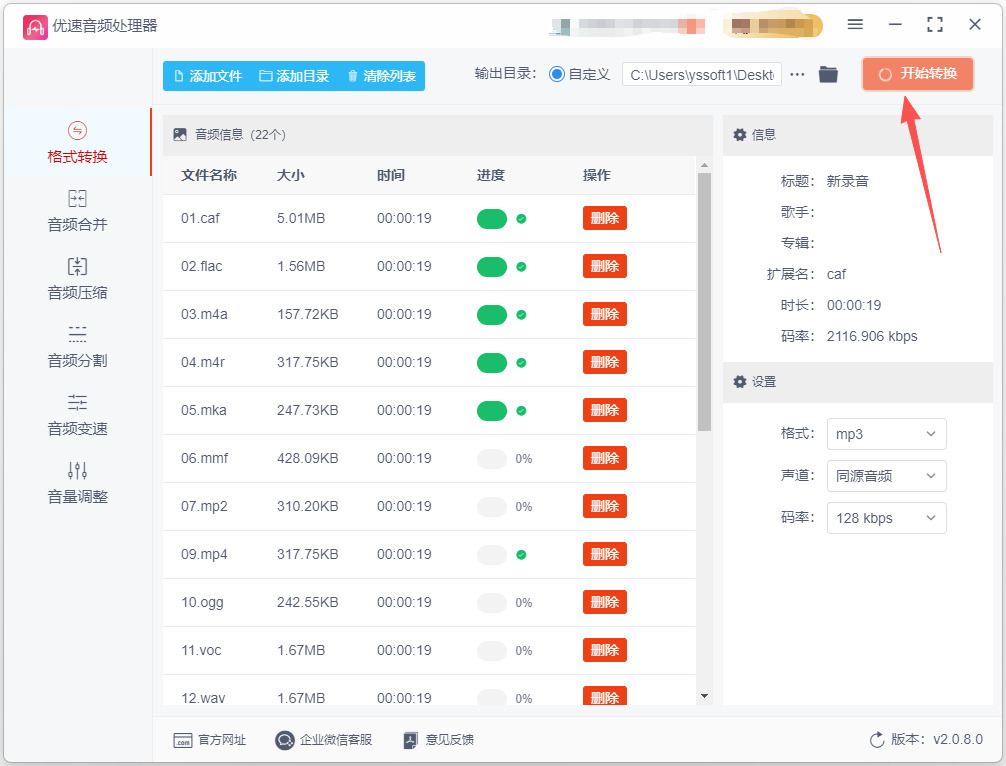Screen dimensions: 1006x766
Task: Open the 格式转换 format conversion tab
Action: [77, 143]
